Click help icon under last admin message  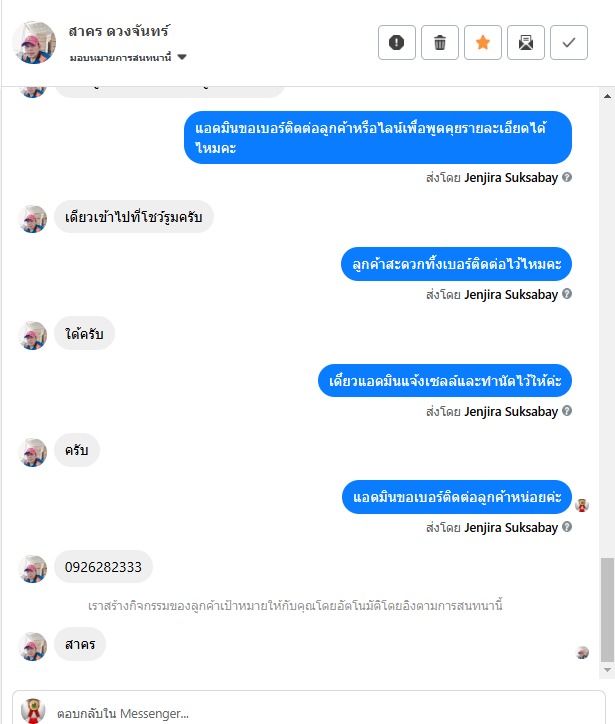tap(567, 526)
